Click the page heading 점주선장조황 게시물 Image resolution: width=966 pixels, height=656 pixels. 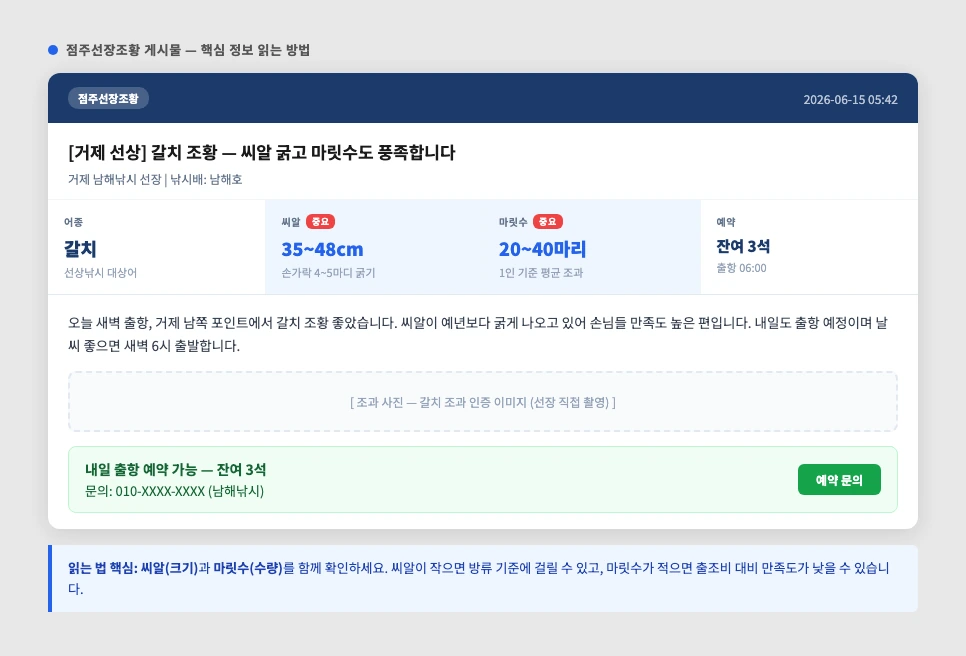pyautogui.click(x=188, y=50)
